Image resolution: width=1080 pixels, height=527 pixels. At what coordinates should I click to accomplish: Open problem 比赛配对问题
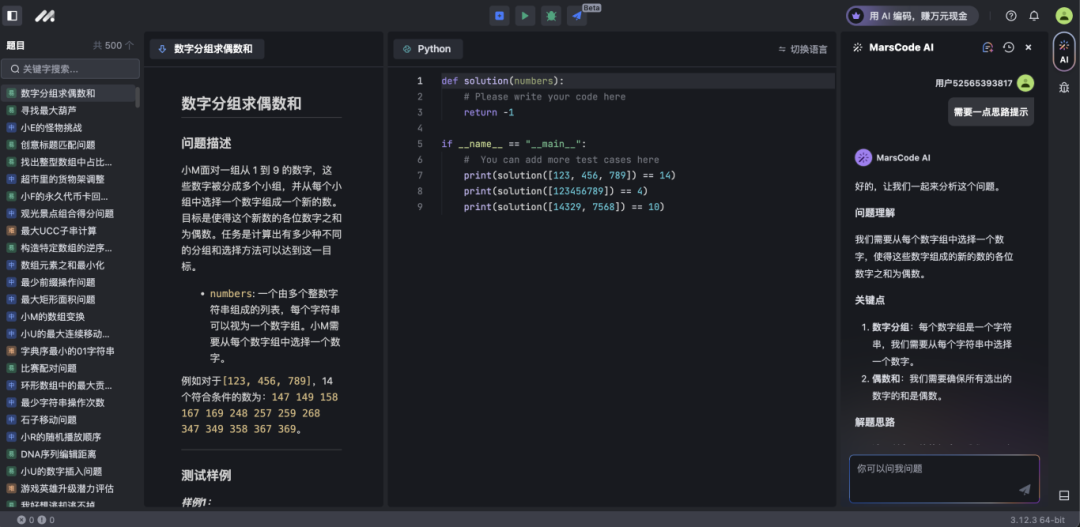coord(69,369)
